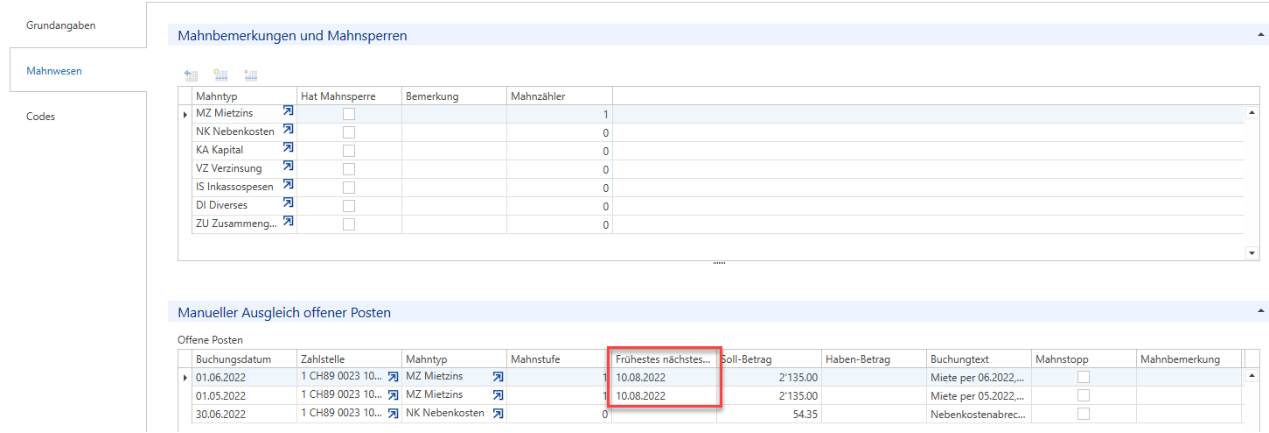
Task: Sort by the Buchungsdatum column header
Action: click(x=244, y=358)
